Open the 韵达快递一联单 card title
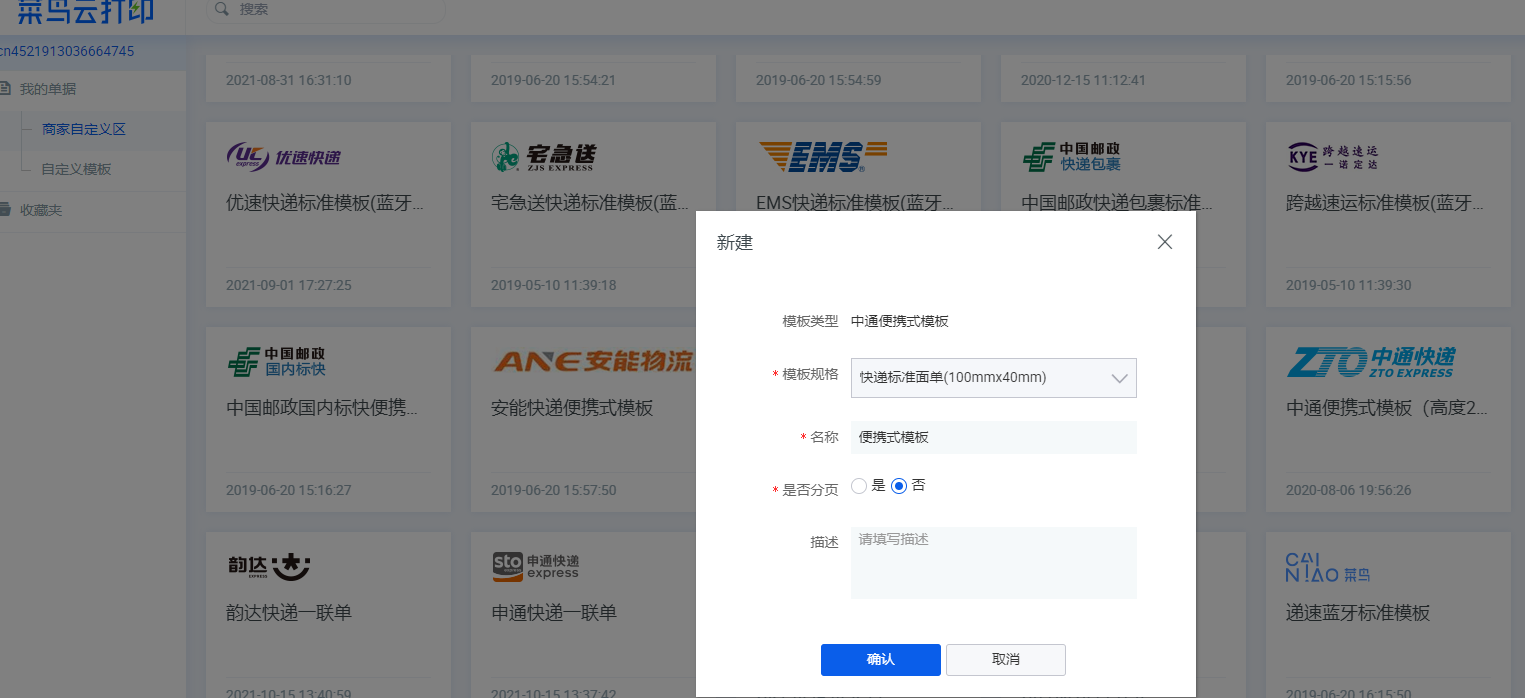Screen dimensions: 1525x698 [x=289, y=612]
